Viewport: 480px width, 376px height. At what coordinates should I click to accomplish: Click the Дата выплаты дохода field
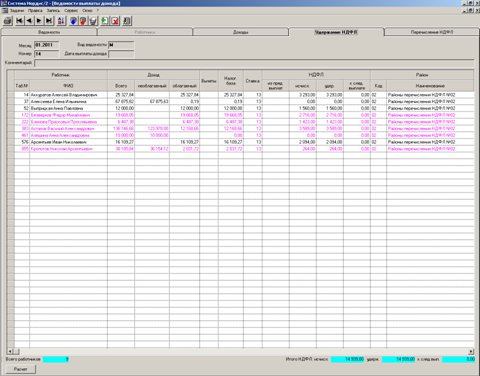click(121, 54)
